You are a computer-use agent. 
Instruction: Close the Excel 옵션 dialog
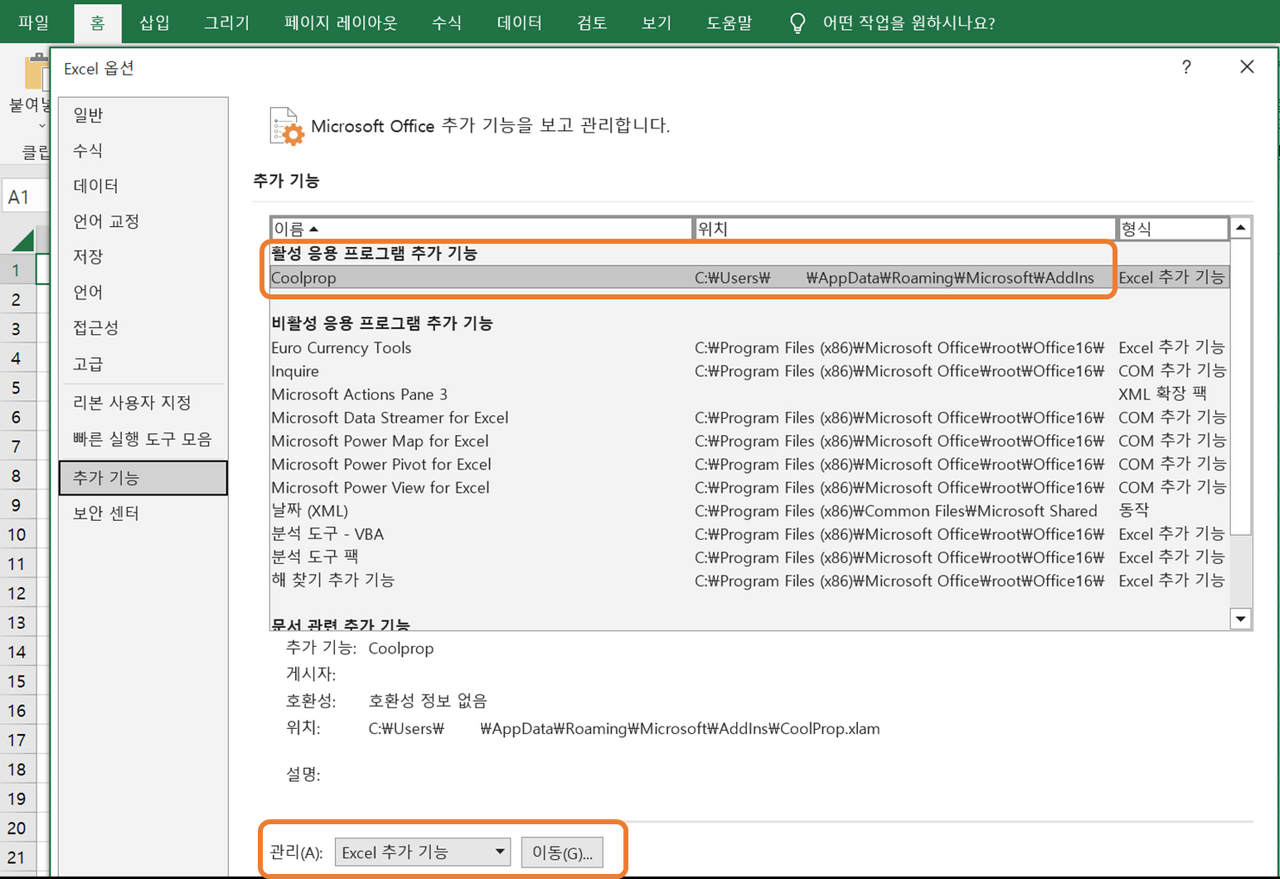click(1246, 67)
